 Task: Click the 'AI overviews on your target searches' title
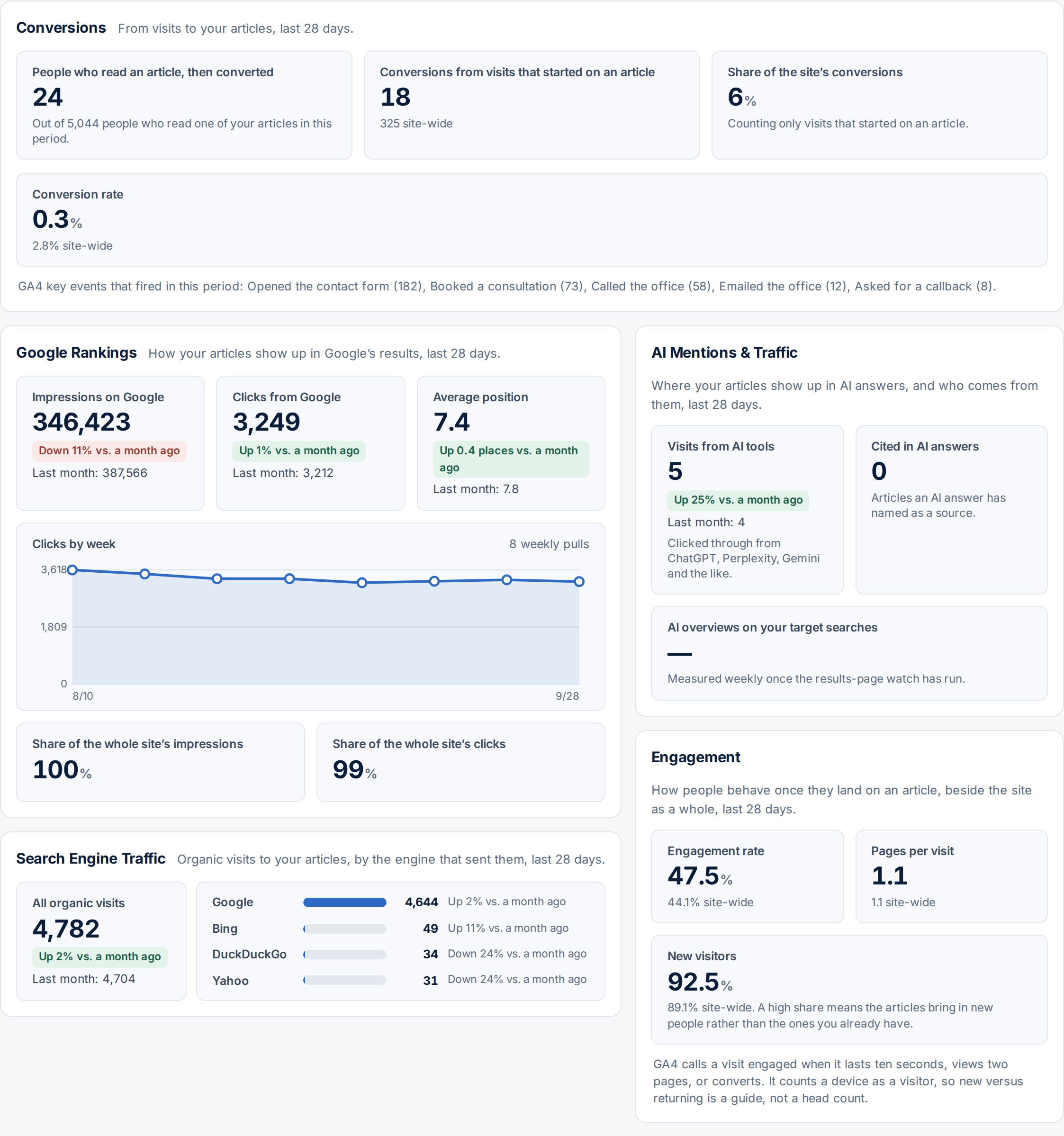point(772,627)
